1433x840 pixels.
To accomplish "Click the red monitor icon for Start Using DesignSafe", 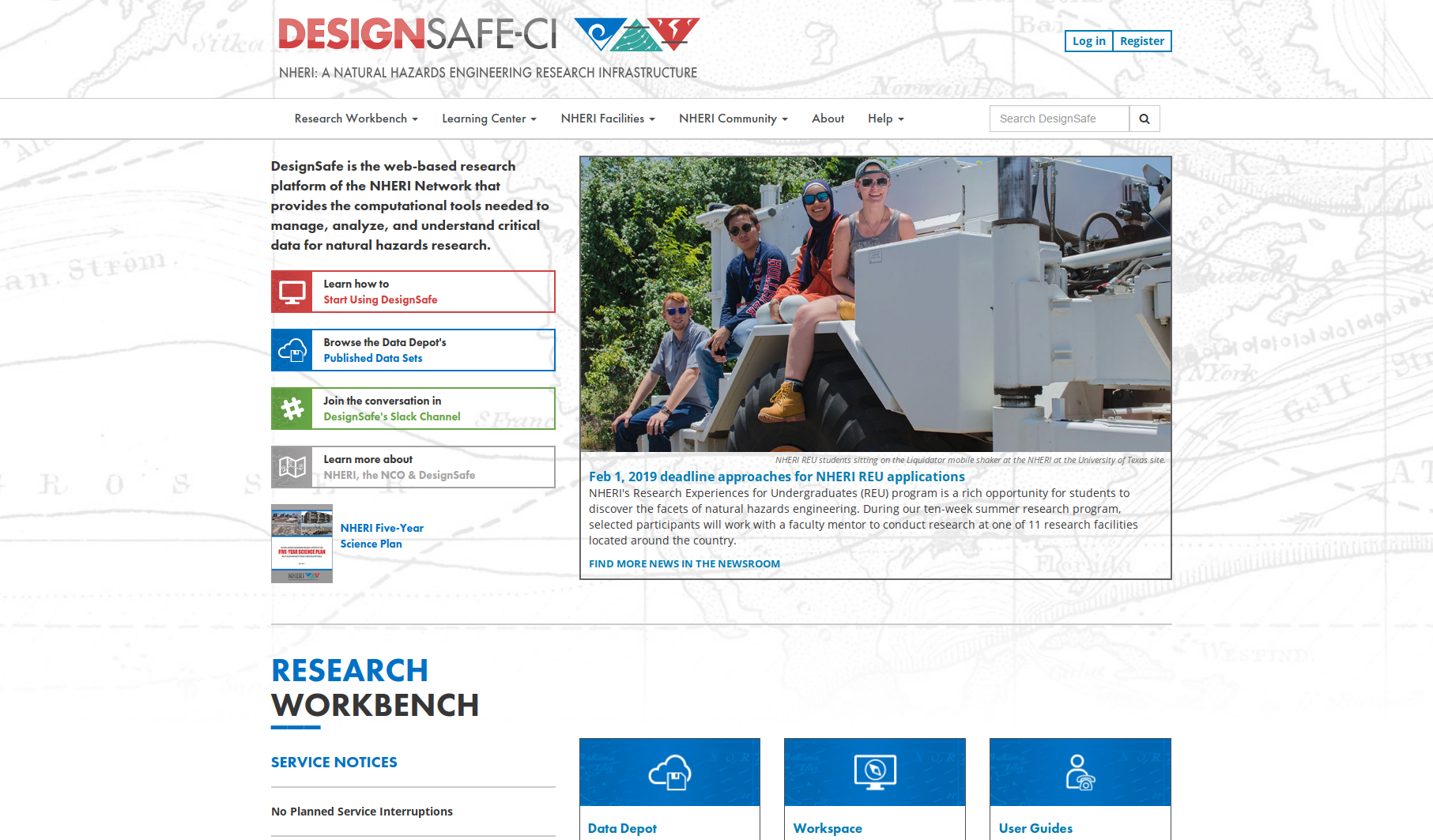I will (x=292, y=292).
